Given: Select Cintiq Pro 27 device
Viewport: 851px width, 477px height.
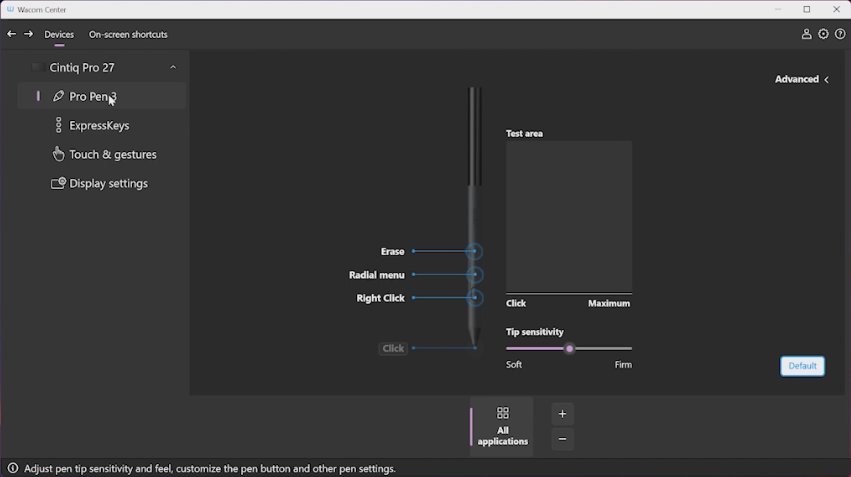Looking at the screenshot, I should coord(82,67).
